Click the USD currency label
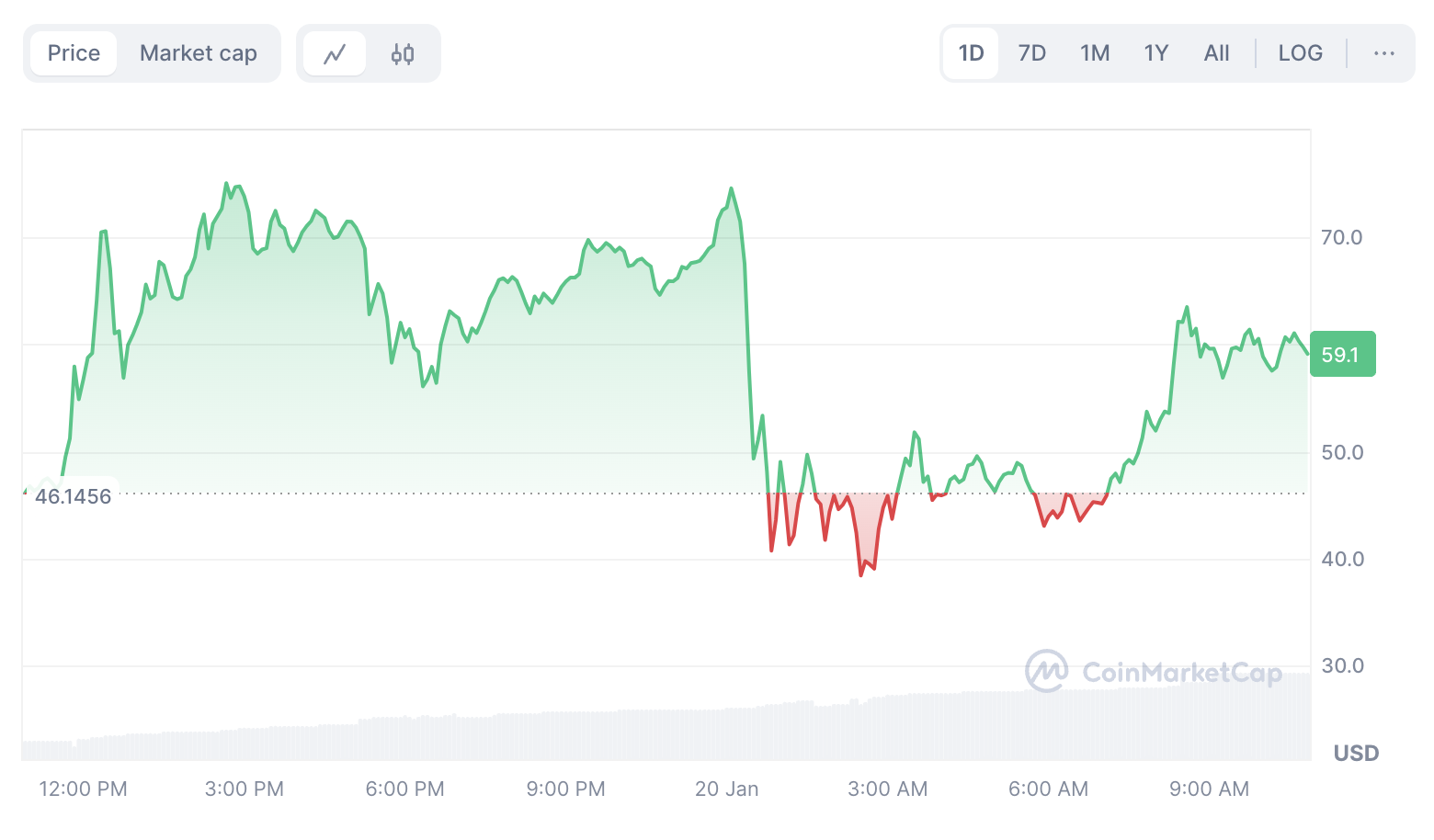 (x=1356, y=754)
